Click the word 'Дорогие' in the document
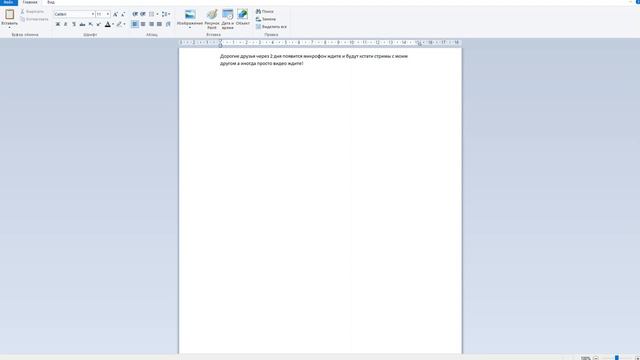Screen dimensions: 640x360 (228, 56)
